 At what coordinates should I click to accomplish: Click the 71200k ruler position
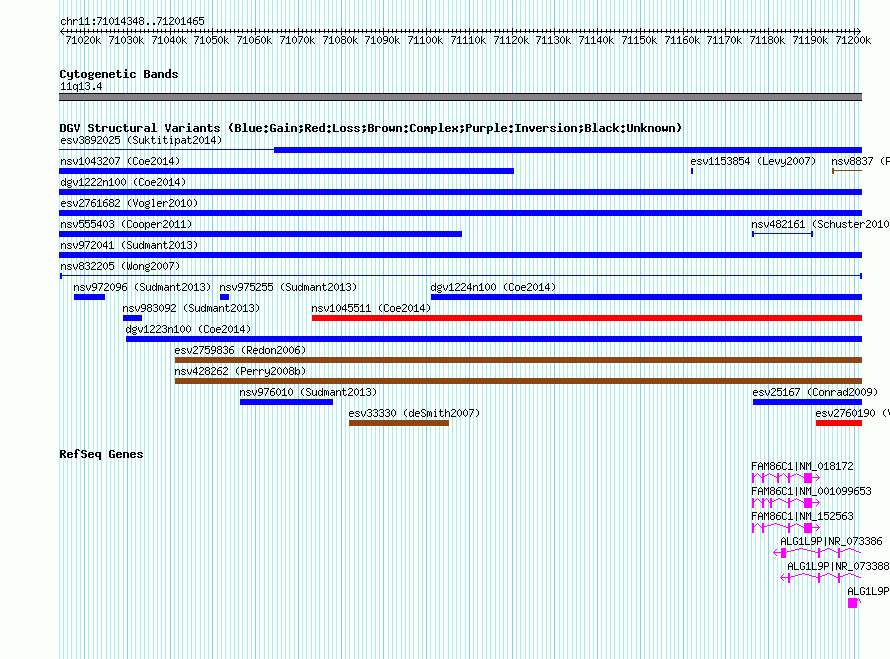[853, 40]
